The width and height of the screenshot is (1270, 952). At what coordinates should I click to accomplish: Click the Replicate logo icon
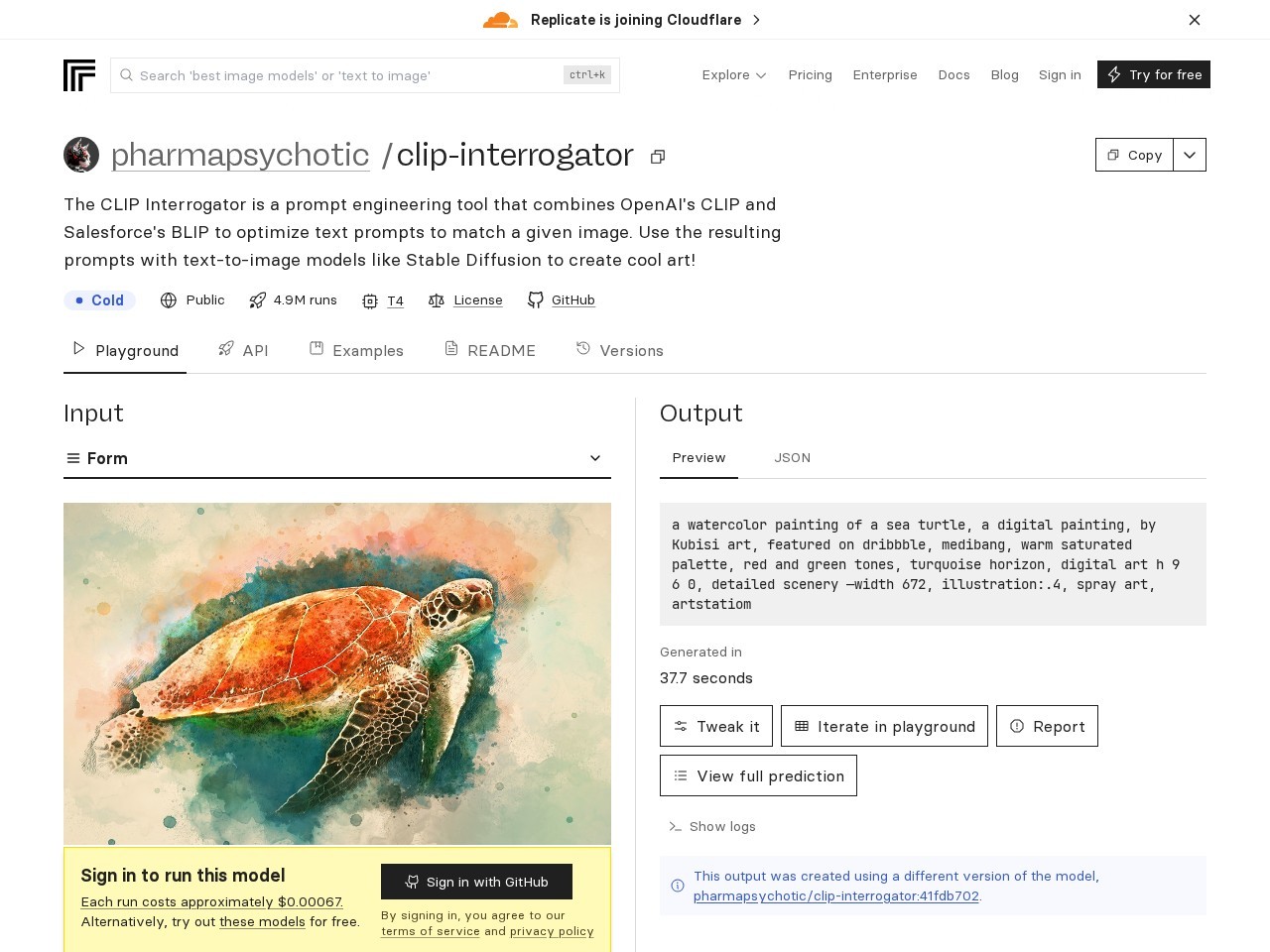(79, 75)
